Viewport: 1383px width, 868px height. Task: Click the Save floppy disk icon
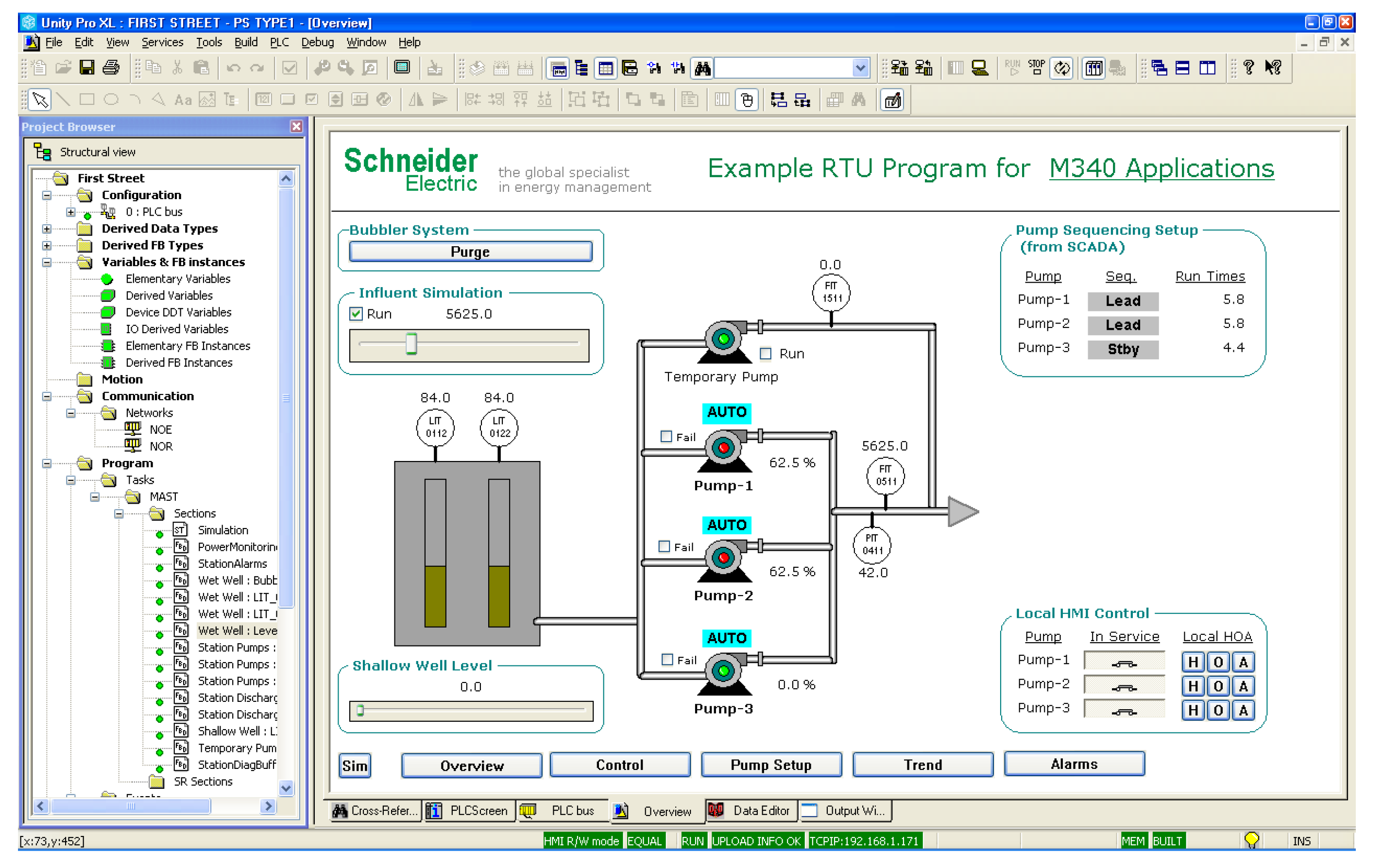86,68
